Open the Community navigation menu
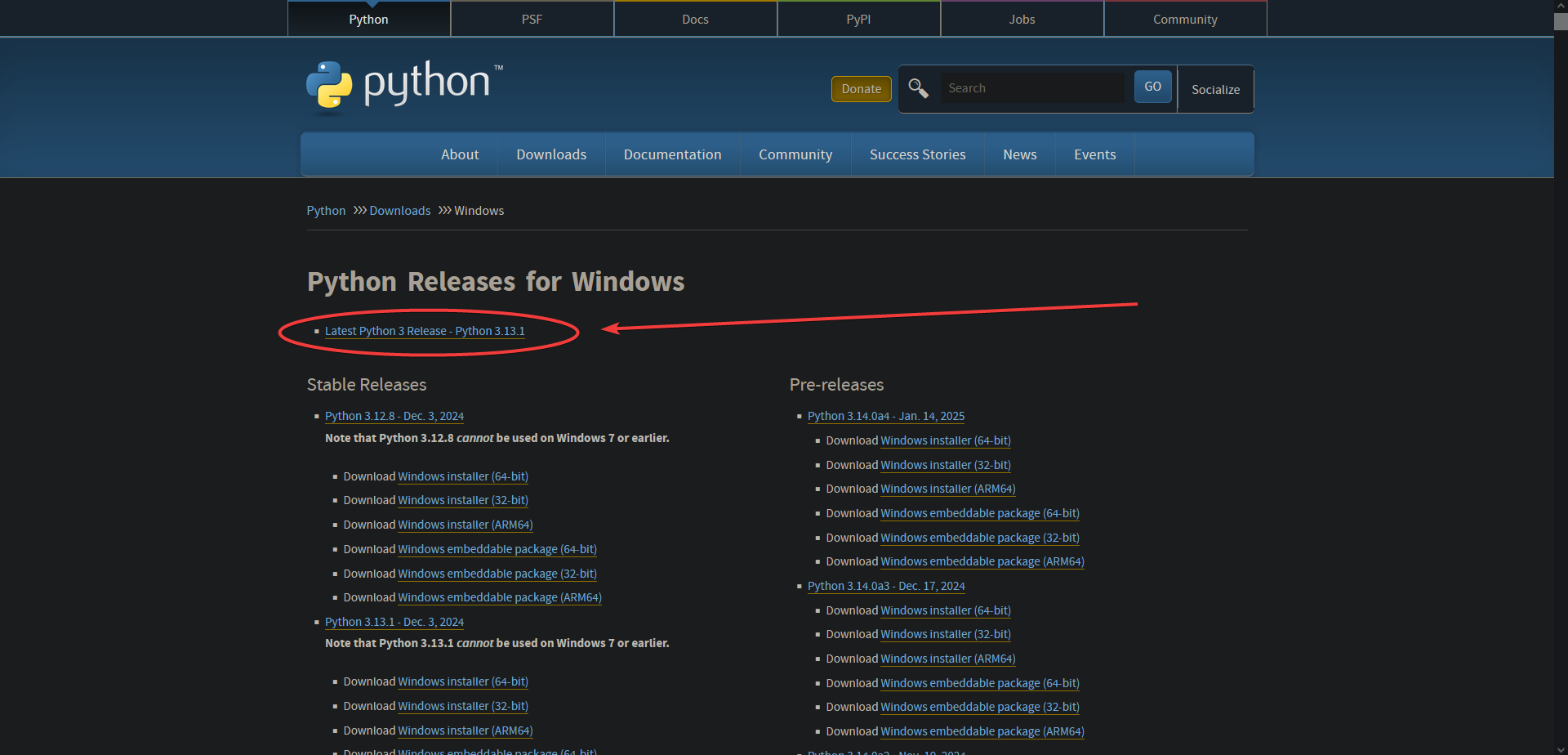1568x755 pixels. (x=795, y=154)
